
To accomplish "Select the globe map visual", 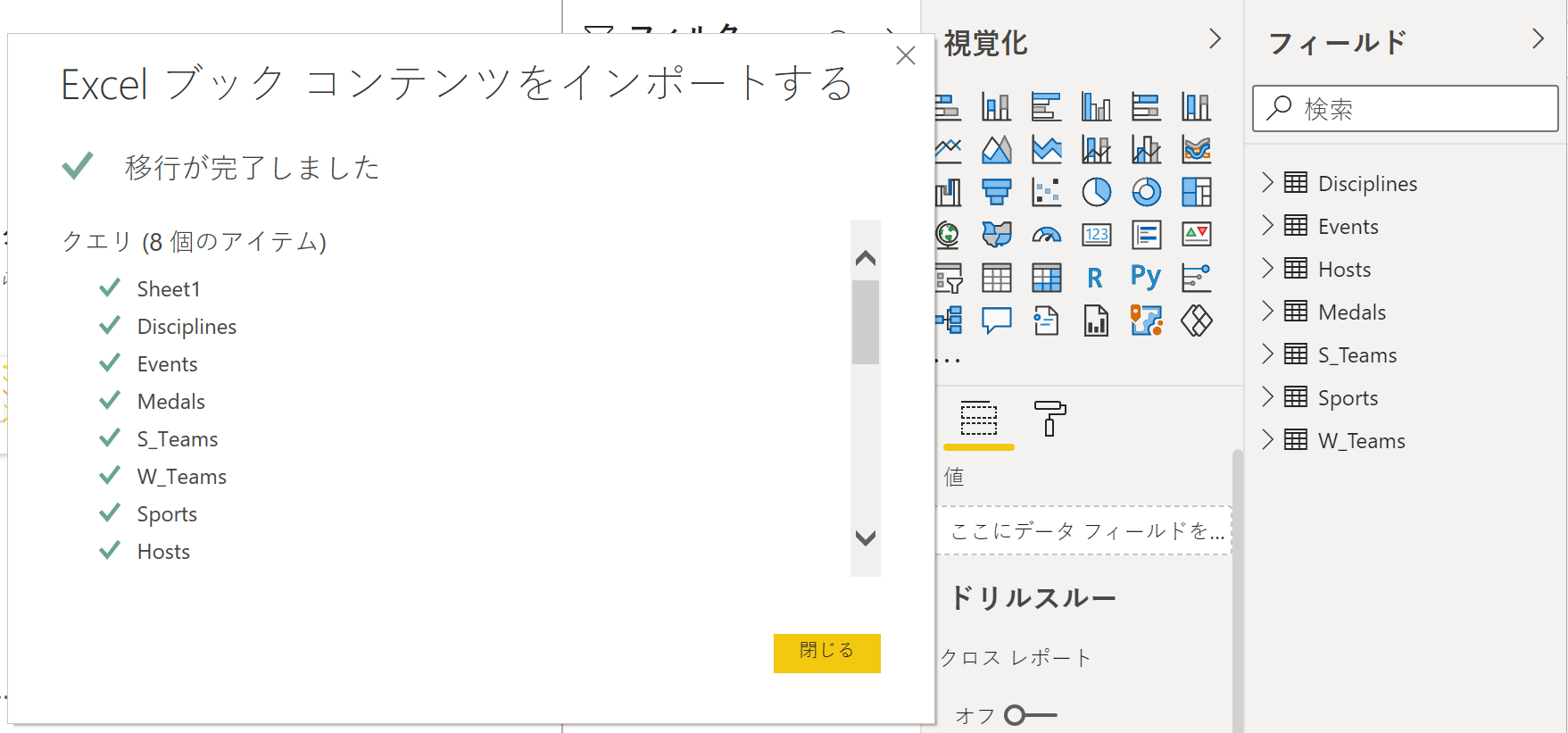I will (948, 235).
